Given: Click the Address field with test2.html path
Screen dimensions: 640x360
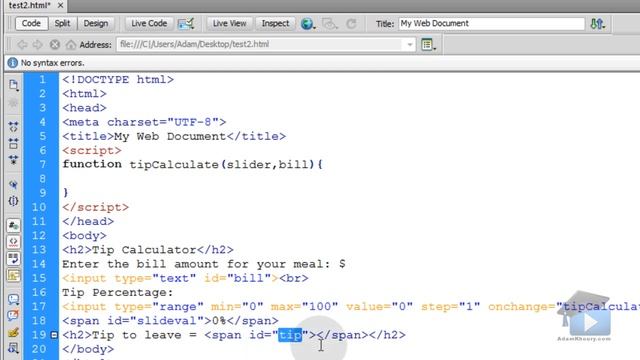Looking at the screenshot, I should click(x=266, y=44).
